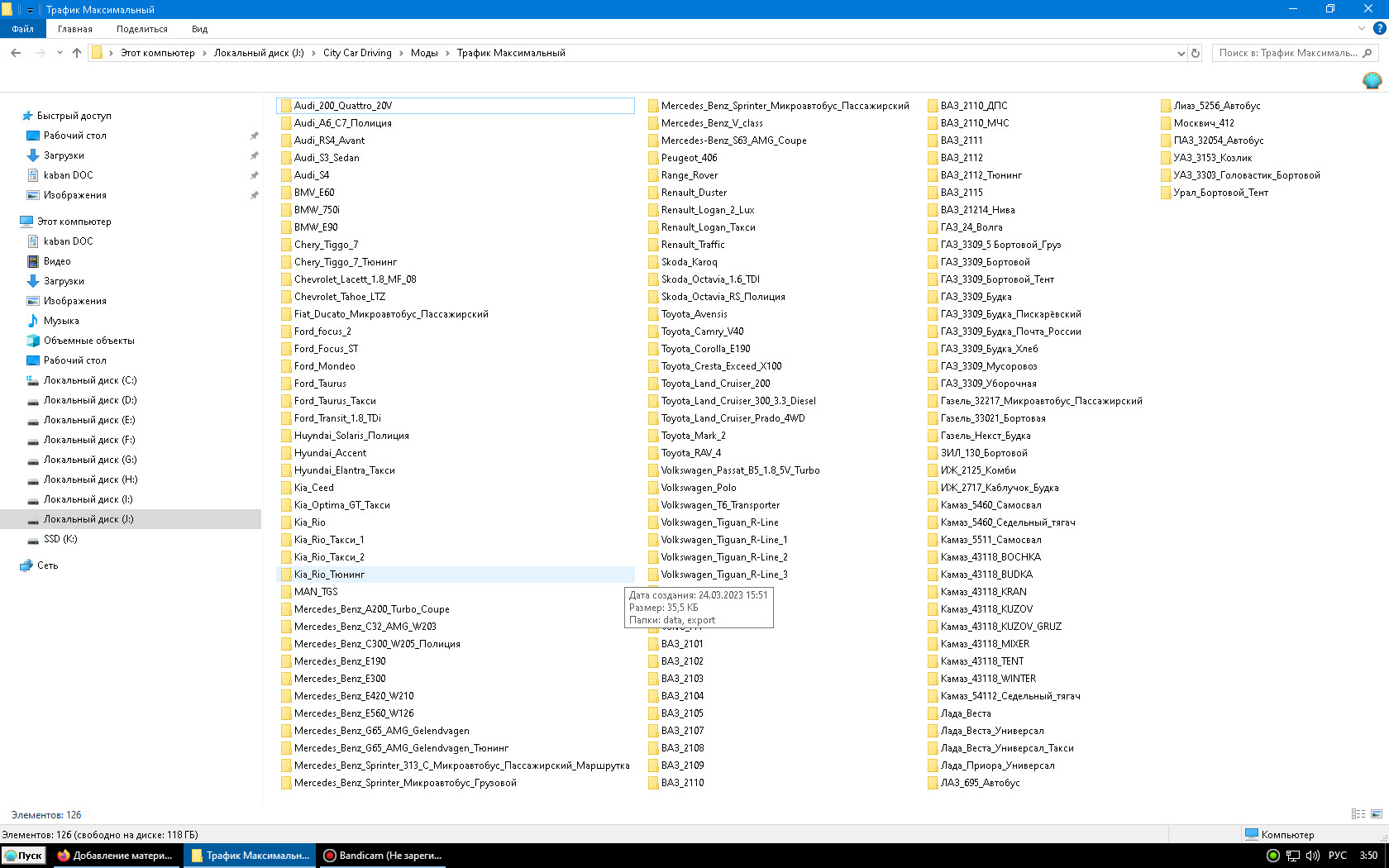Select folder MAN_TGS

[316, 592]
